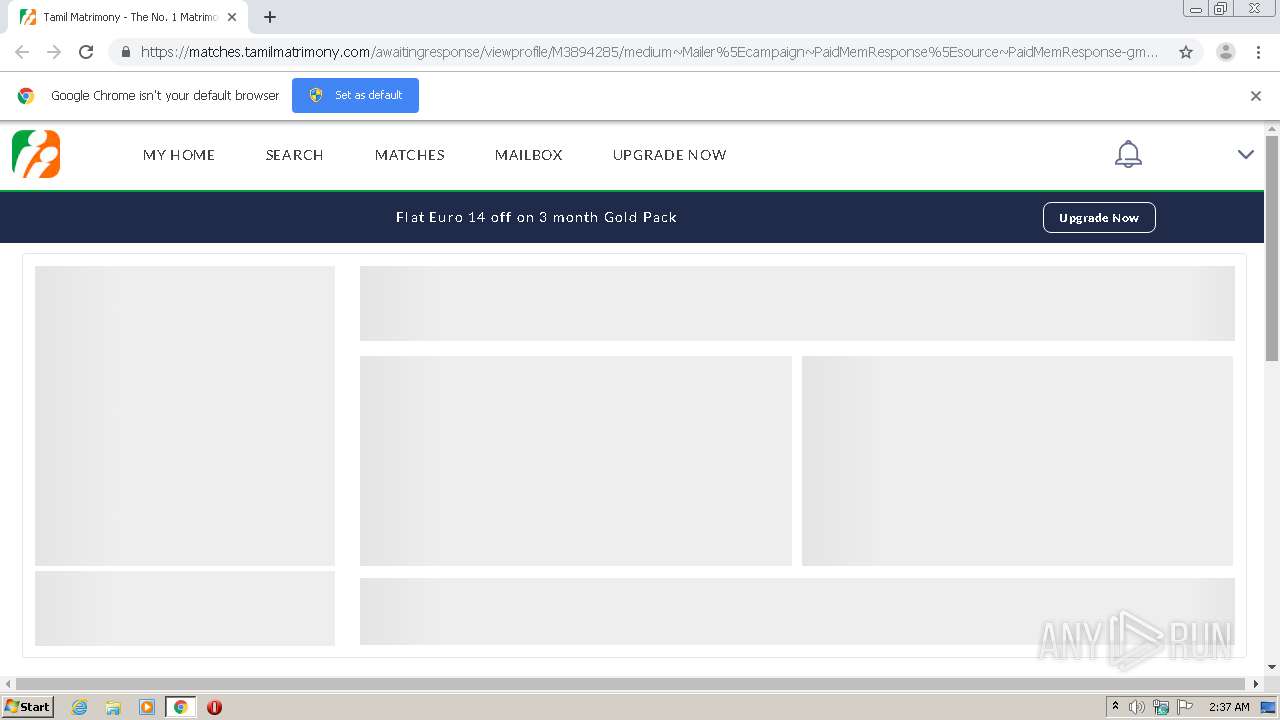Open Windows Explorer folder in taskbar
Image resolution: width=1280 pixels, height=720 pixels.
pyautogui.click(x=113, y=707)
